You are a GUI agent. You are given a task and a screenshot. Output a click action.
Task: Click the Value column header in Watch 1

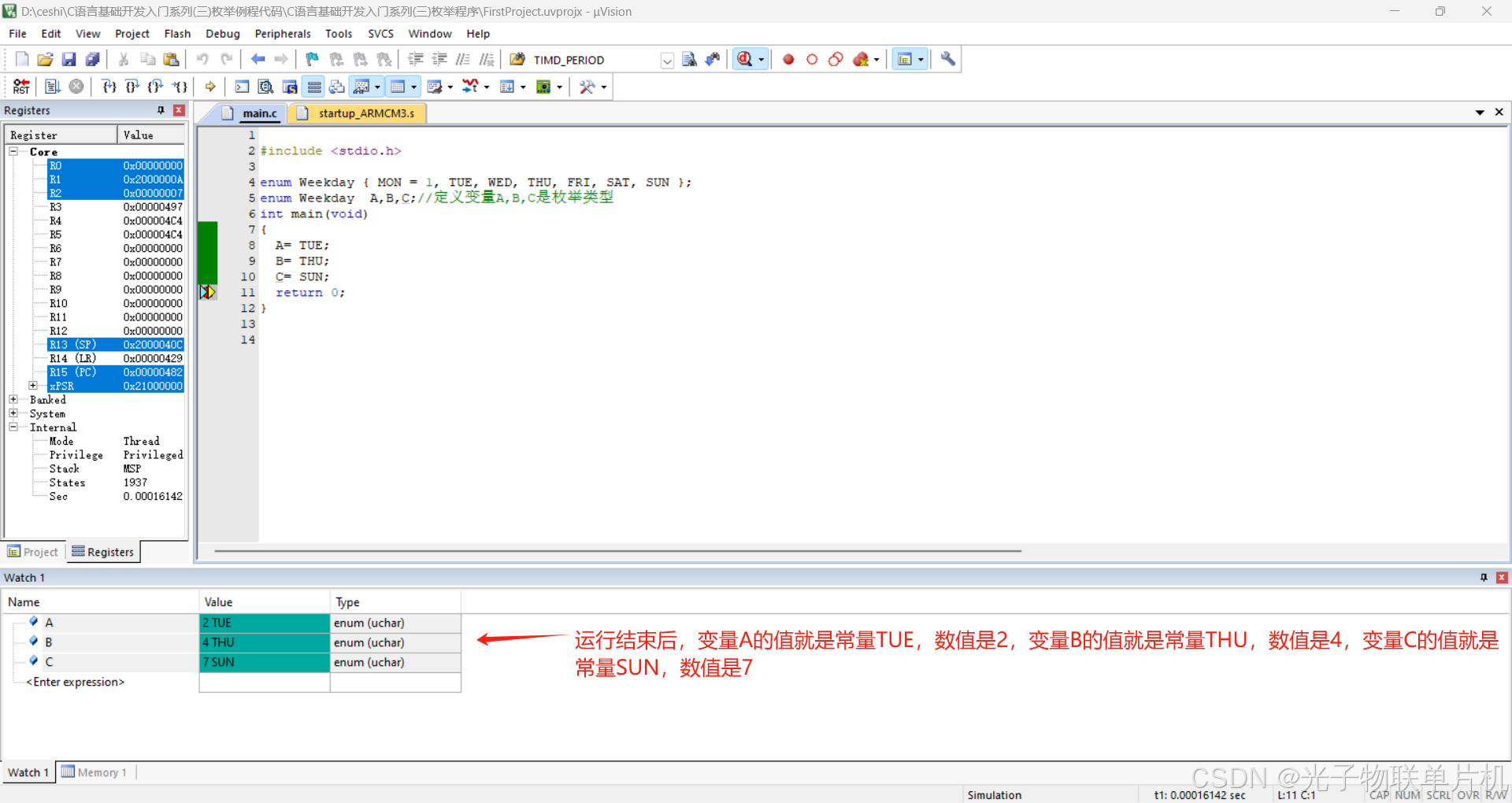(265, 601)
